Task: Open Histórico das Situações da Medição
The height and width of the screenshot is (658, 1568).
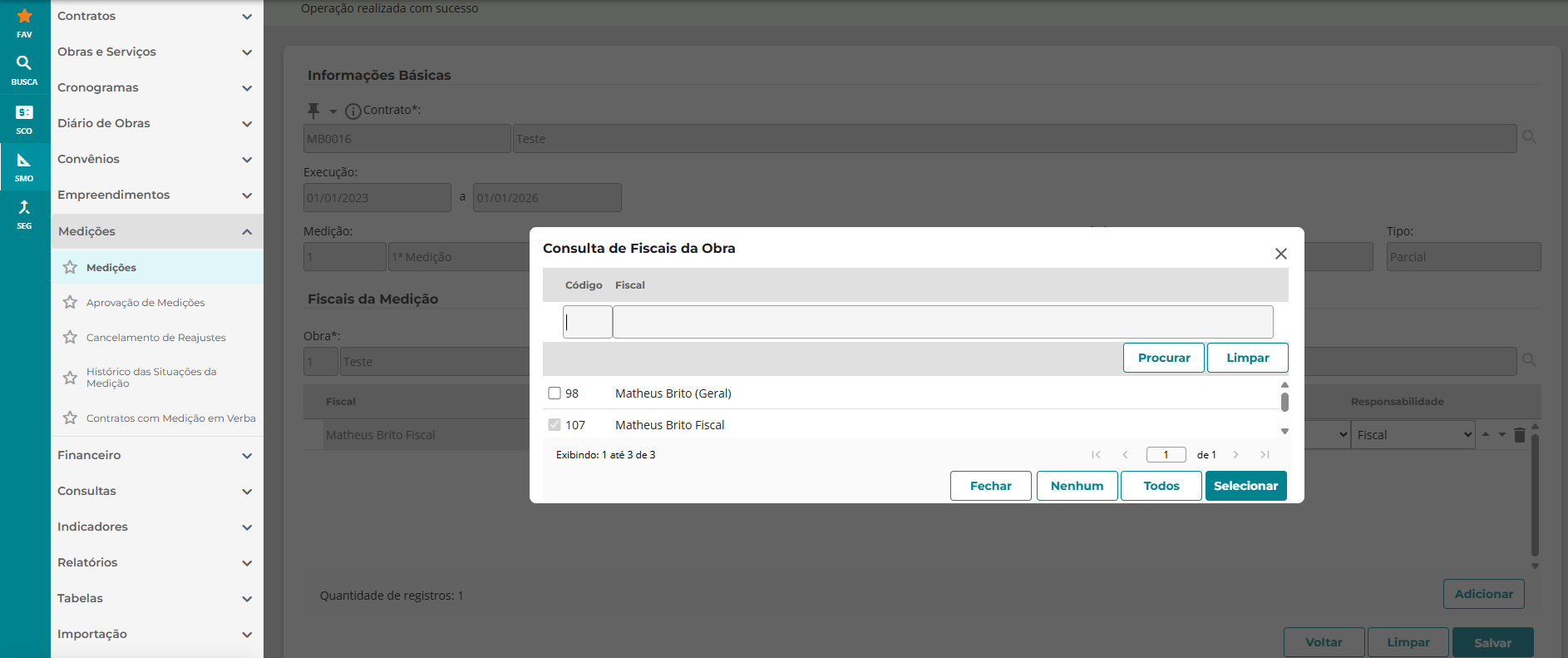Action: point(150,378)
